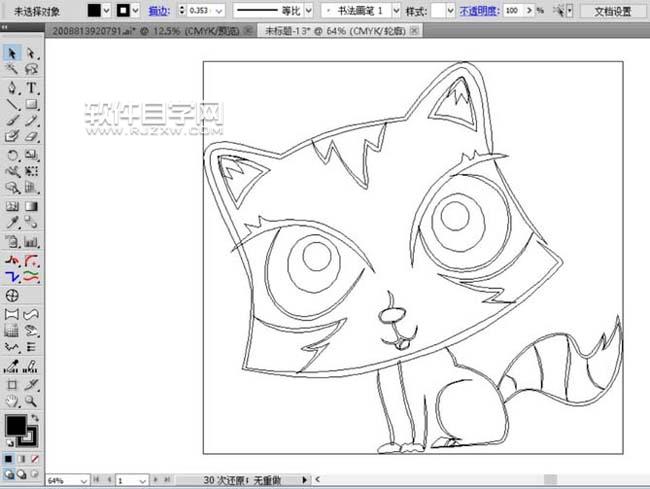Select the Scale tool
Image resolution: width=650 pixels, height=489 pixels.
coord(31,155)
